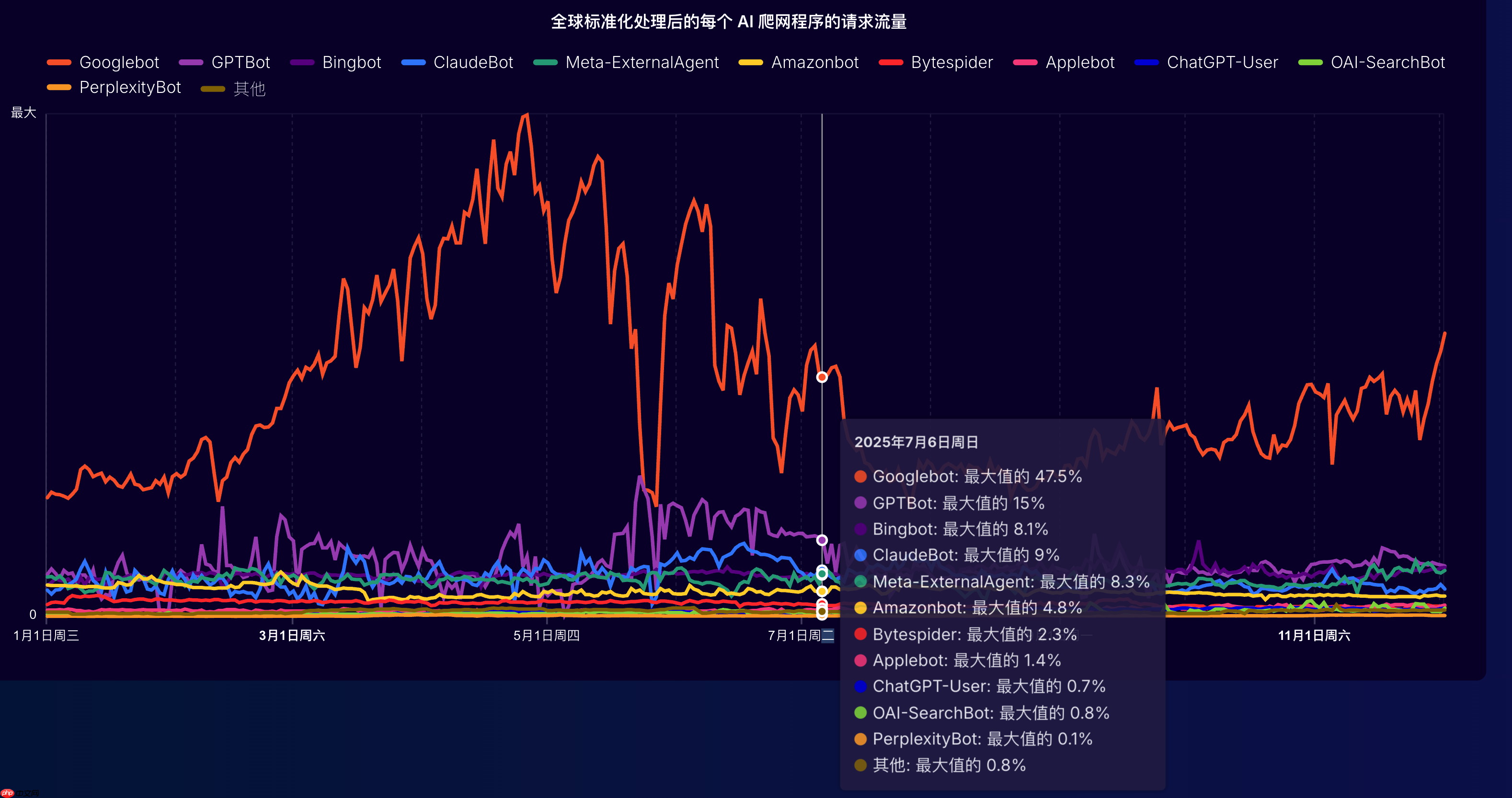Screen dimensions: 1512x798
Task: Click the 7月1日周二 axis label
Action: tap(802, 636)
